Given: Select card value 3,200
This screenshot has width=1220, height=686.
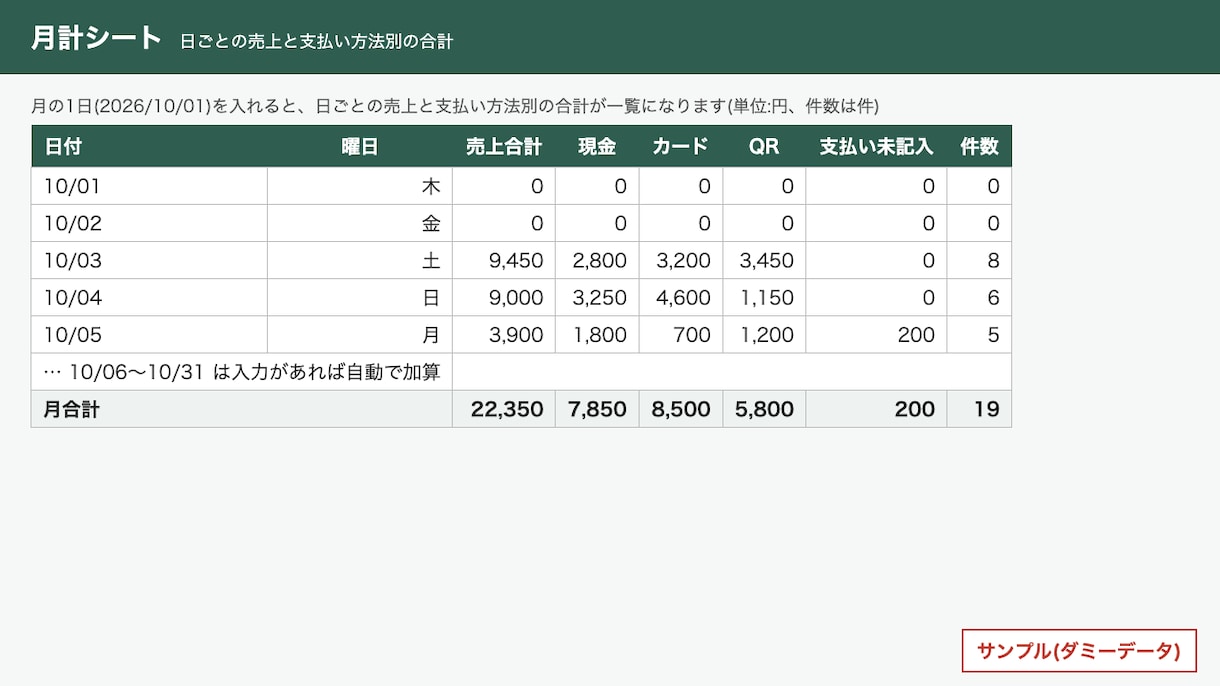Looking at the screenshot, I should click(x=681, y=261).
